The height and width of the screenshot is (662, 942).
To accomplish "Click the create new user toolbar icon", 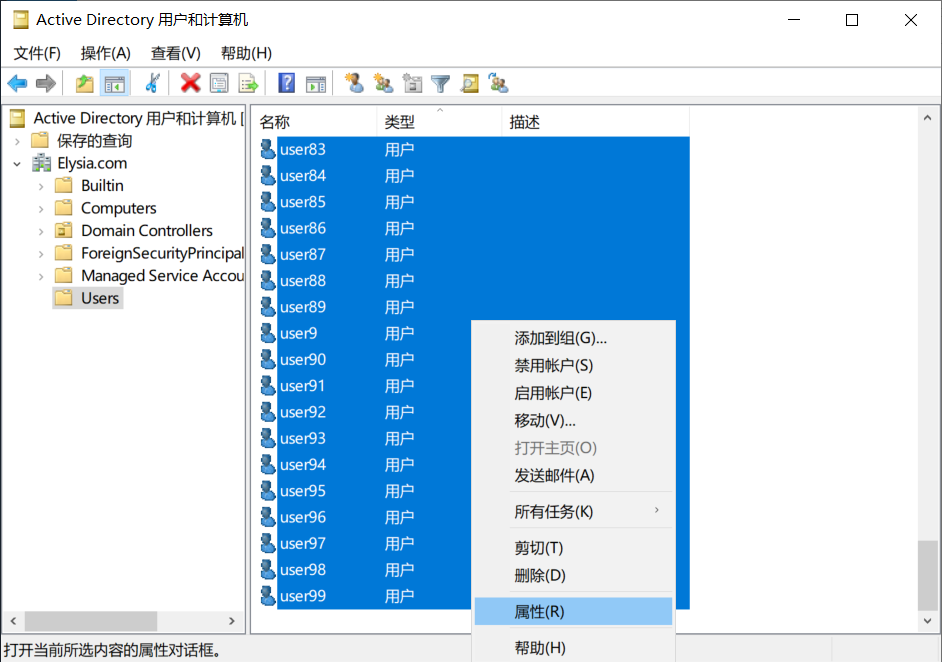I will point(354,83).
